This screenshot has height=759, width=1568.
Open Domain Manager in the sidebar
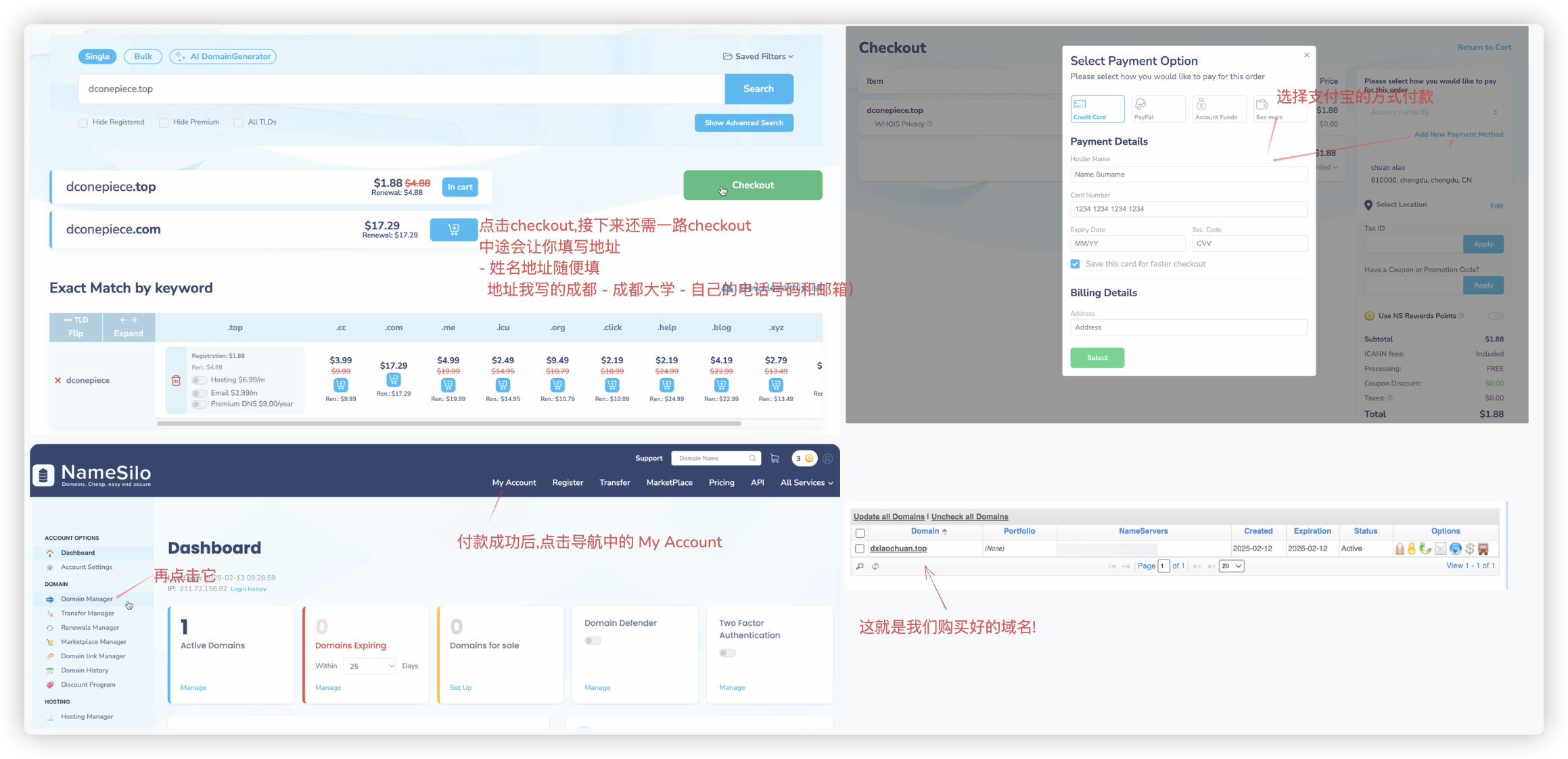click(87, 599)
